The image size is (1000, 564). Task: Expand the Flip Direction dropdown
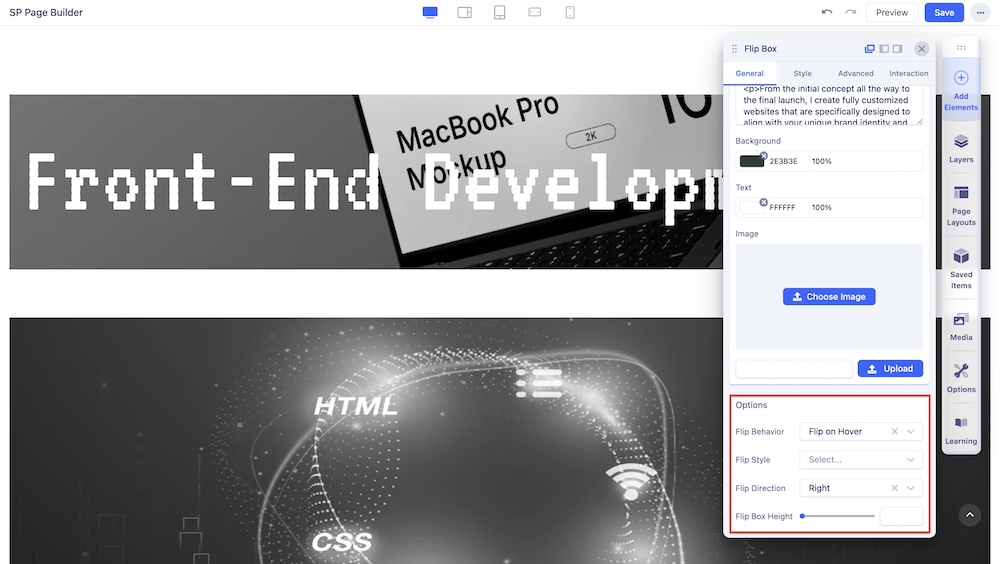tap(910, 488)
